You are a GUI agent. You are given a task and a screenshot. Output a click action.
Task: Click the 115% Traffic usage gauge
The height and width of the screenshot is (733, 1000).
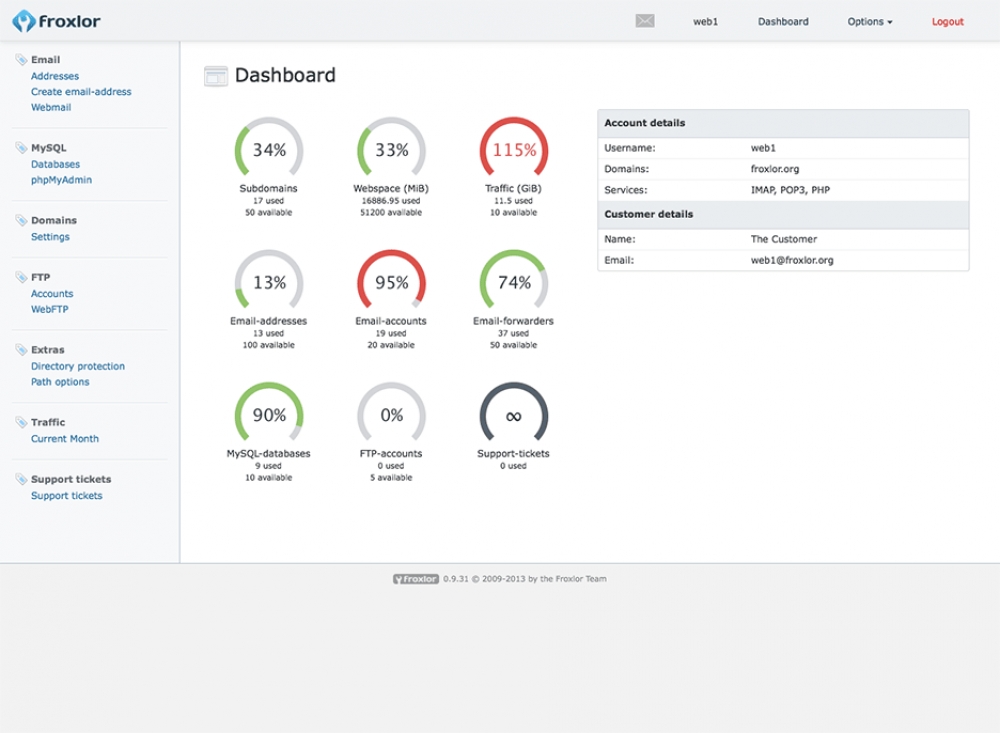pyautogui.click(x=514, y=151)
